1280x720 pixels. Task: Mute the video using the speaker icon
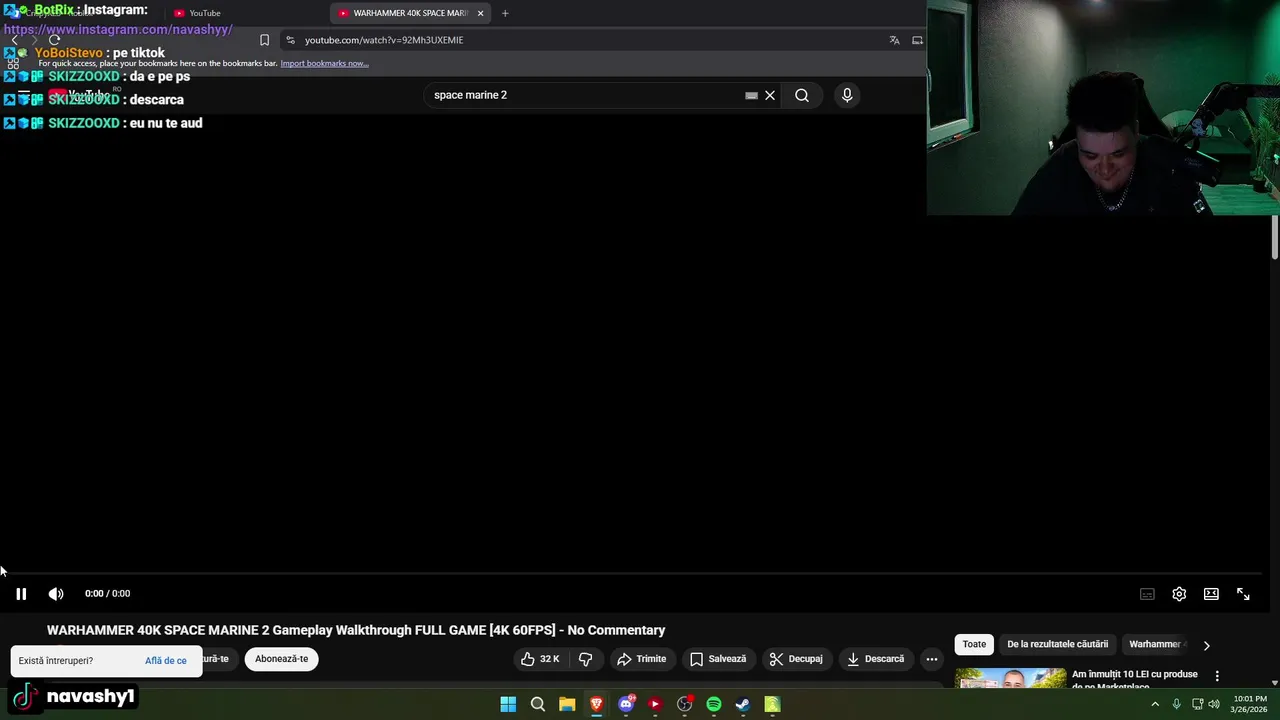pos(56,594)
